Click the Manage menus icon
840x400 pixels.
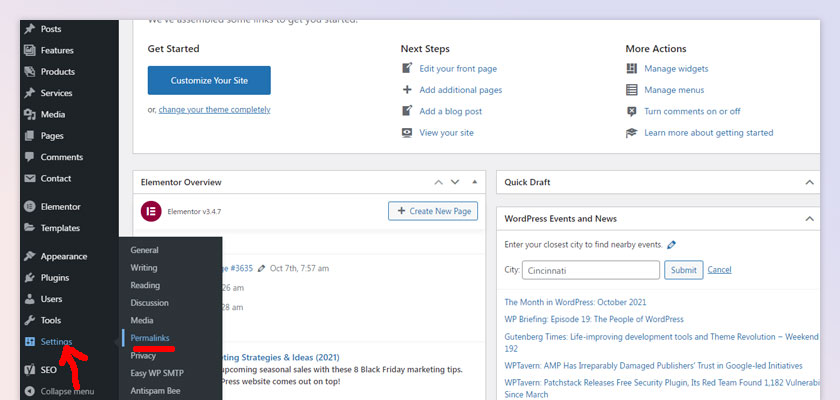pos(632,90)
